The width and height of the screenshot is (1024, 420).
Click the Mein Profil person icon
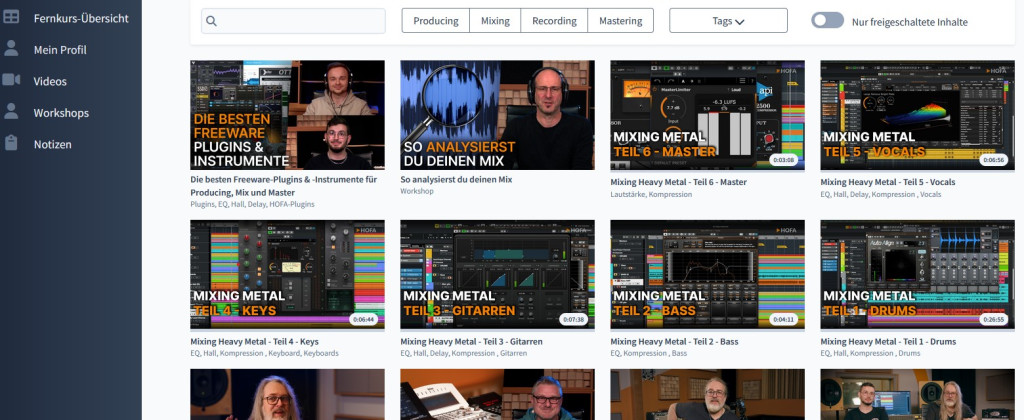pos(11,49)
